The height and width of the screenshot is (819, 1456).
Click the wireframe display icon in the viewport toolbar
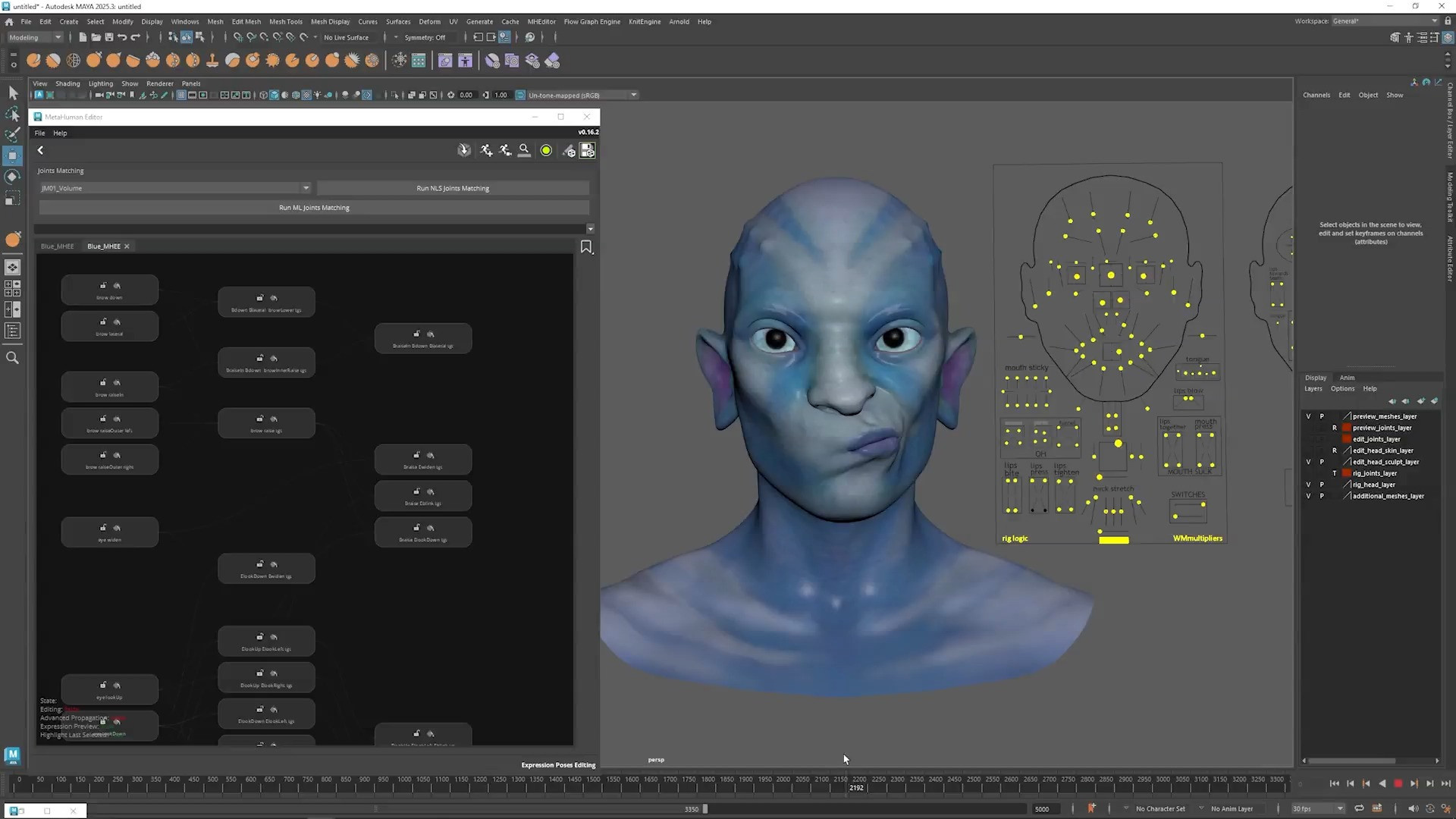point(181,95)
